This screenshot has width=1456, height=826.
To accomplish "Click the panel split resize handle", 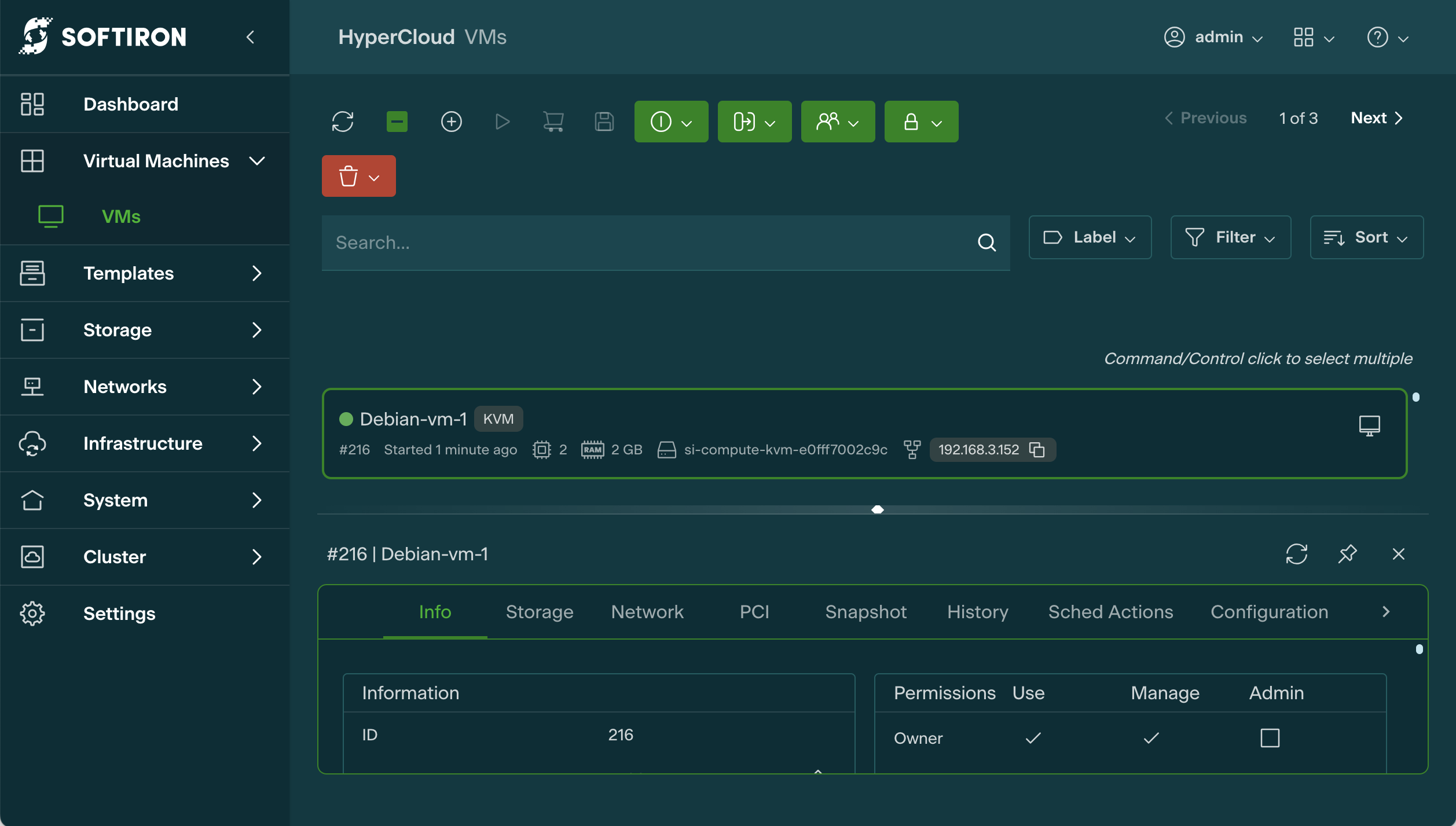I will pos(877,509).
